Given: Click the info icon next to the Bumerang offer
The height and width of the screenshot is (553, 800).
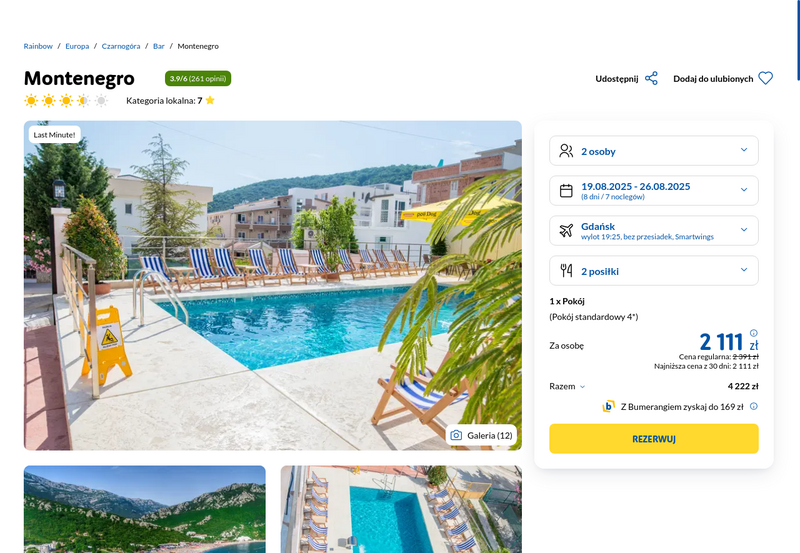Looking at the screenshot, I should tap(754, 406).
